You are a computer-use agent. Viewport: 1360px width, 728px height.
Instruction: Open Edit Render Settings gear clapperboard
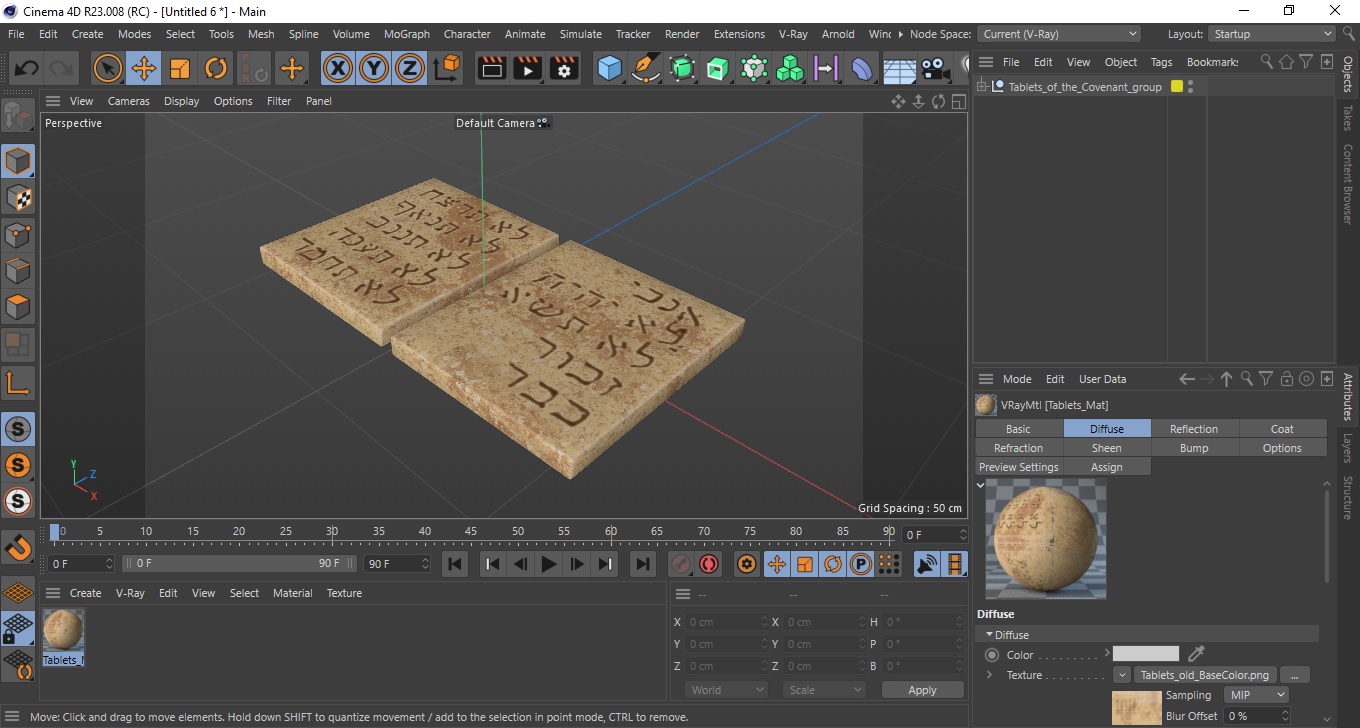(564, 69)
